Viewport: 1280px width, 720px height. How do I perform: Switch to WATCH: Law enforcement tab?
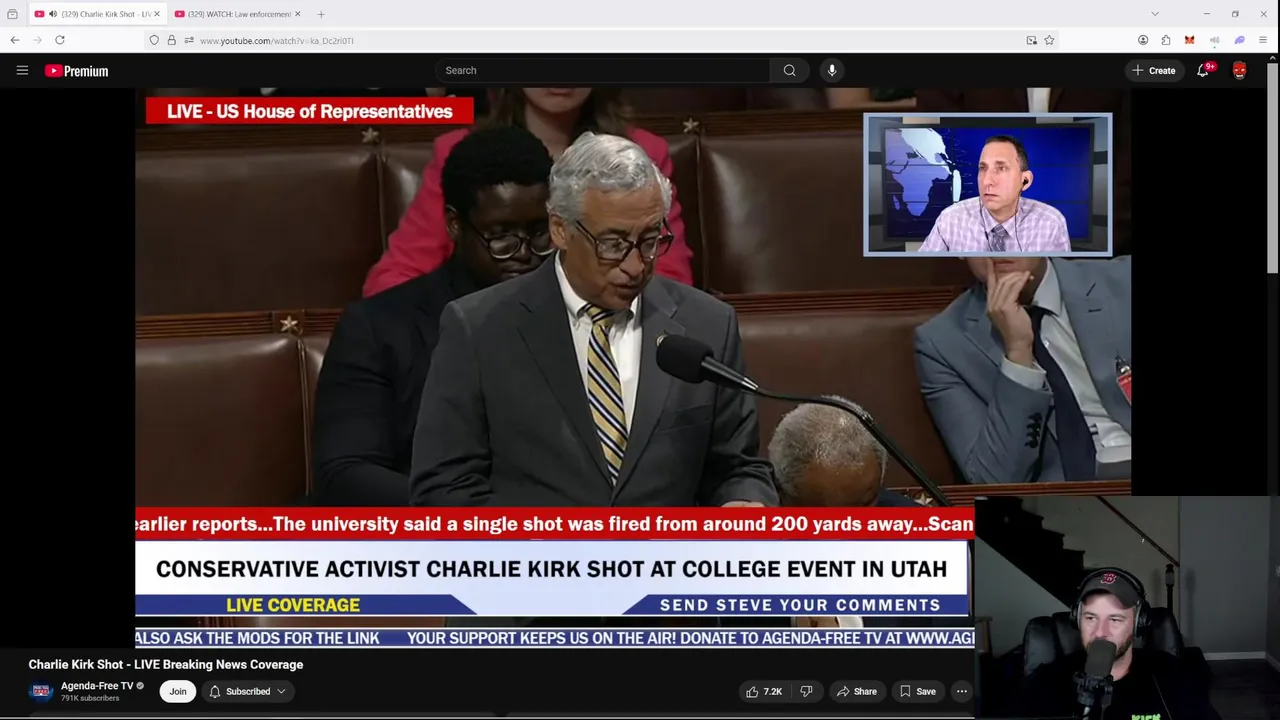[238, 14]
